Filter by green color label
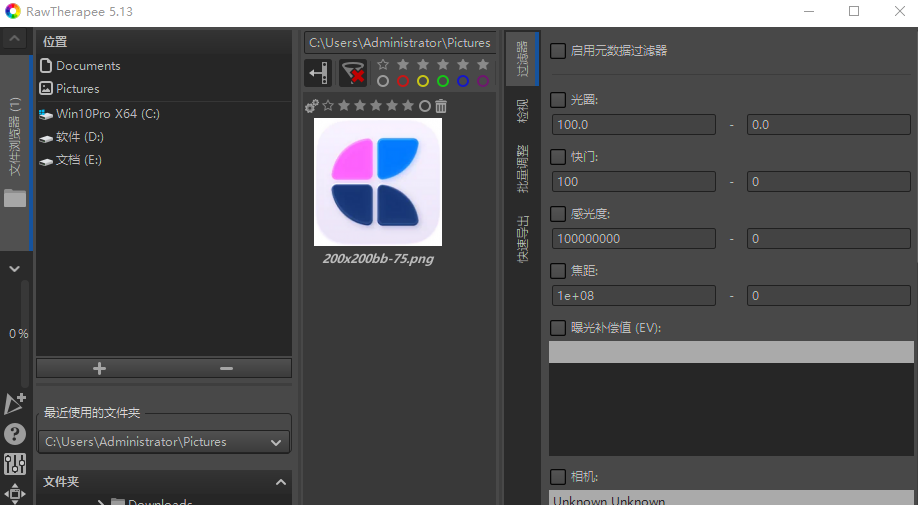This screenshot has height=505, width=918. point(443,81)
